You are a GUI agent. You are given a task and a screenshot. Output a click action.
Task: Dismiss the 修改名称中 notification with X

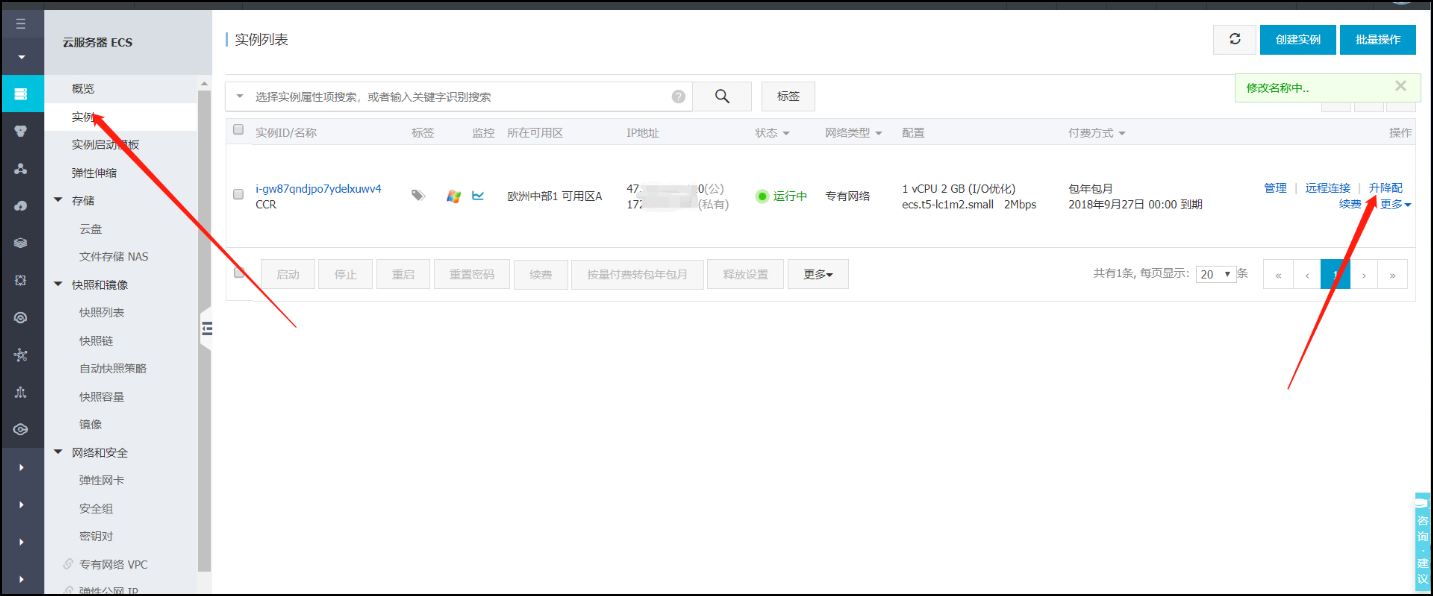click(x=1400, y=86)
